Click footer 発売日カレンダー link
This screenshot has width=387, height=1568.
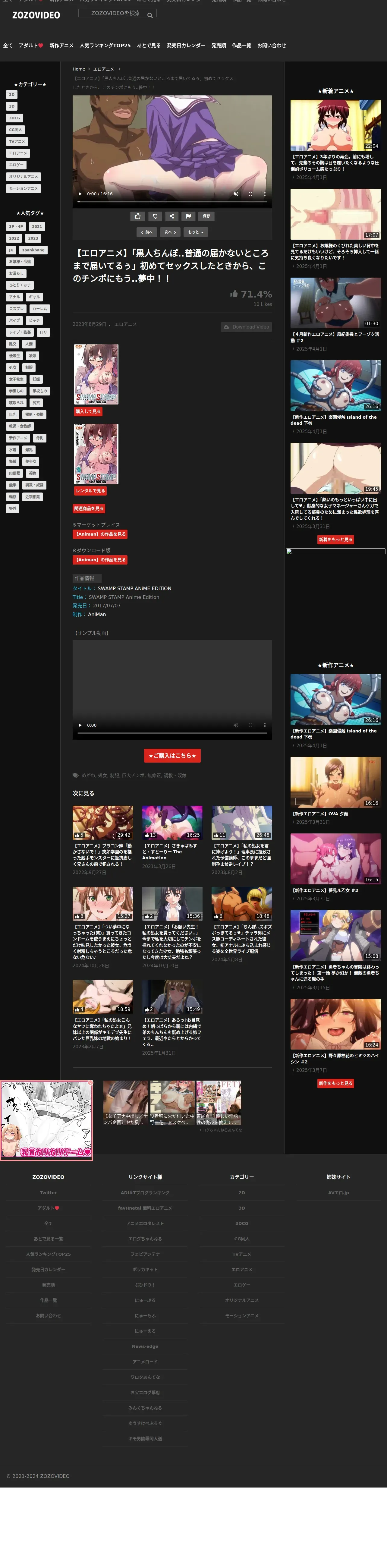(x=48, y=1269)
